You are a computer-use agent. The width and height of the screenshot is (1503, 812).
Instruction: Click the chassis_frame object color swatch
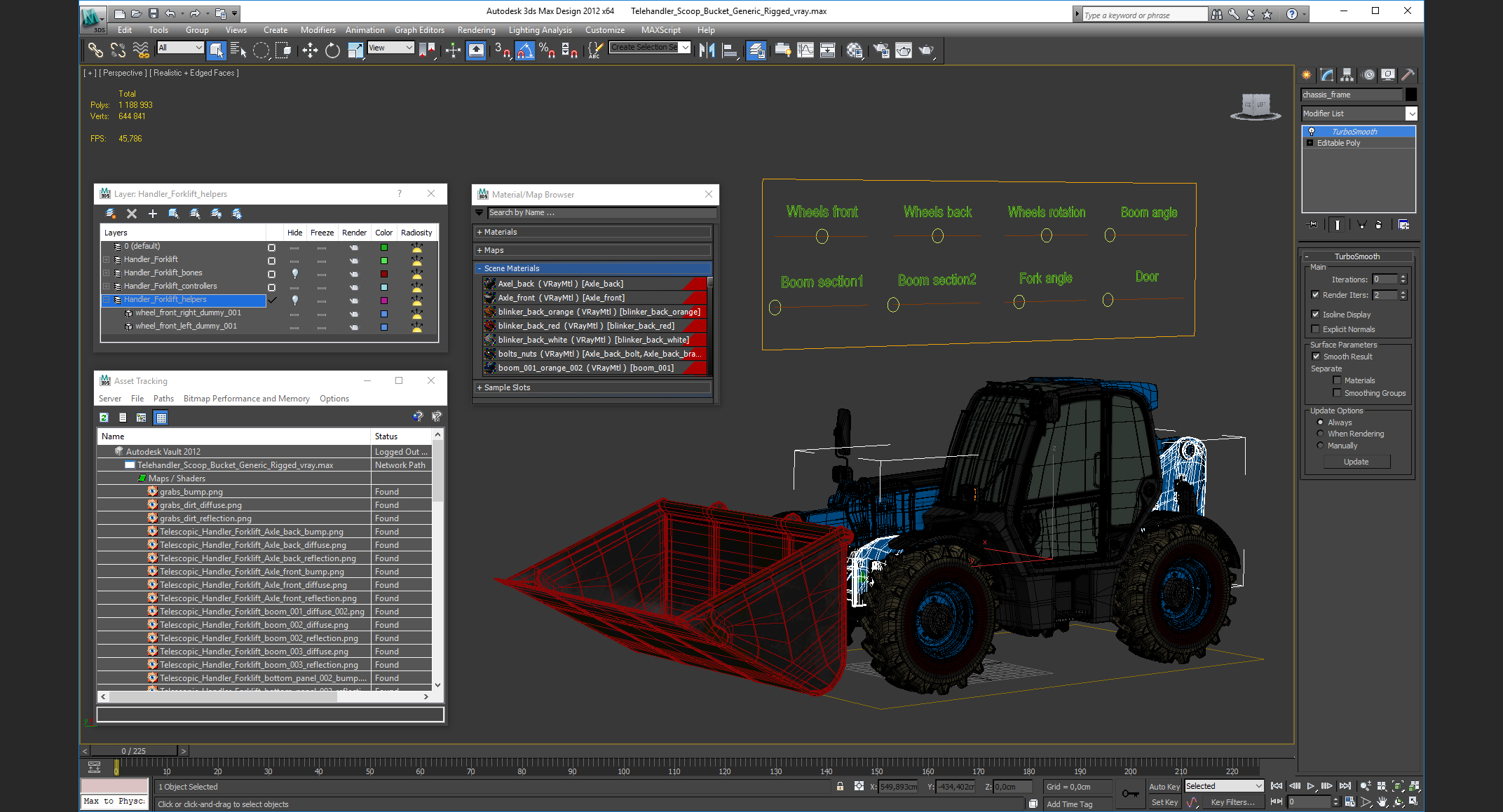[x=1411, y=95]
